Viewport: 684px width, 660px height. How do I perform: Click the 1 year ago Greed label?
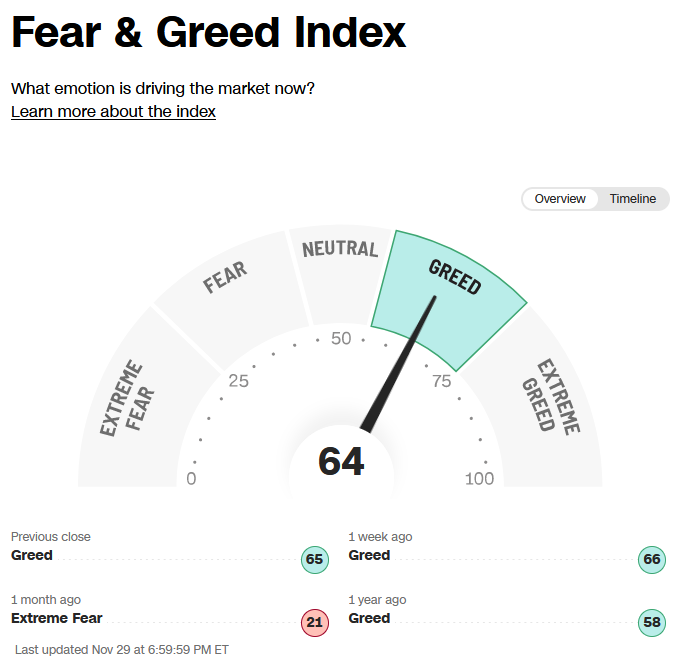(369, 618)
